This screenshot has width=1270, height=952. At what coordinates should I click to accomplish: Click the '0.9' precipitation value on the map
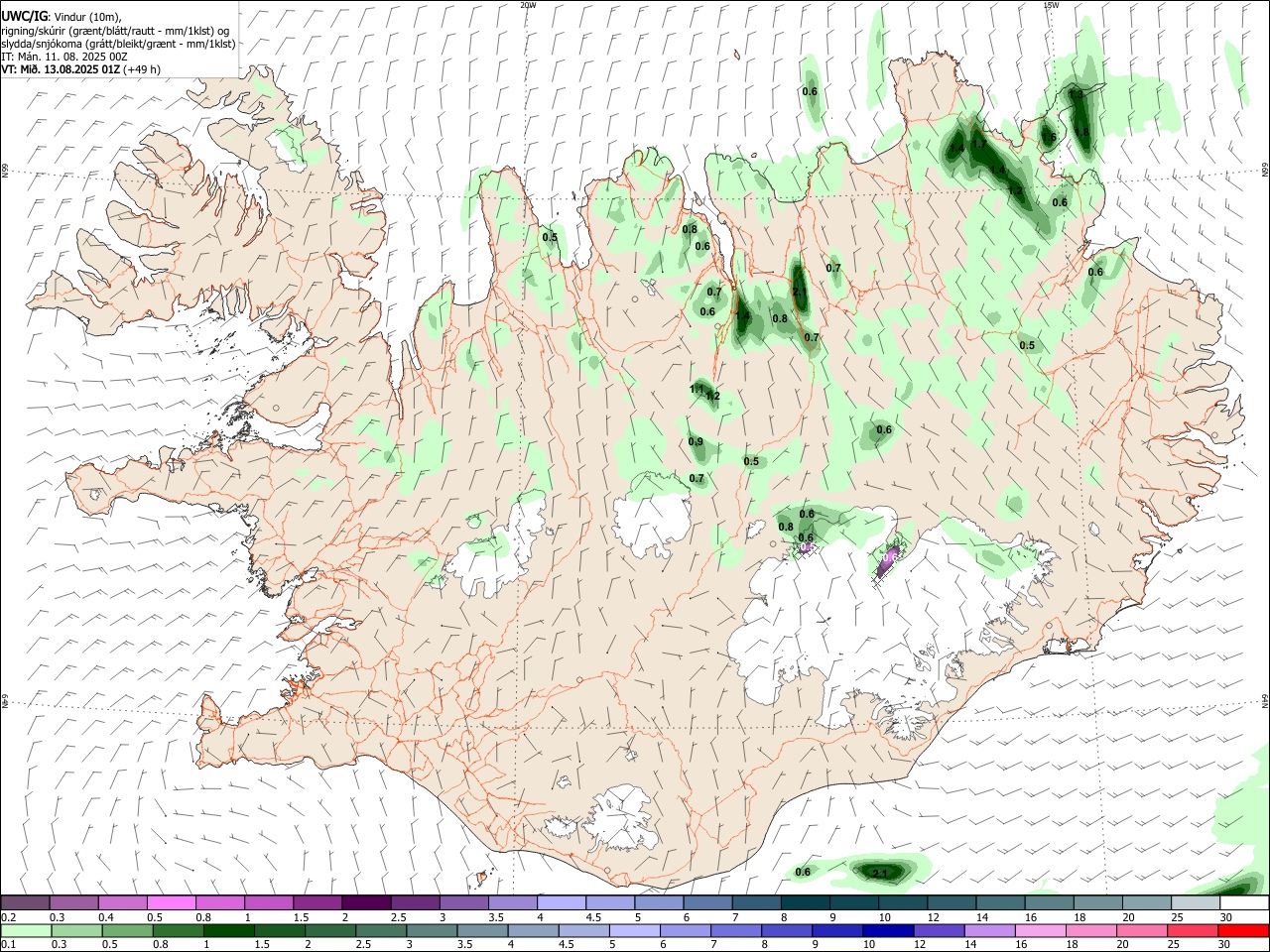click(696, 442)
